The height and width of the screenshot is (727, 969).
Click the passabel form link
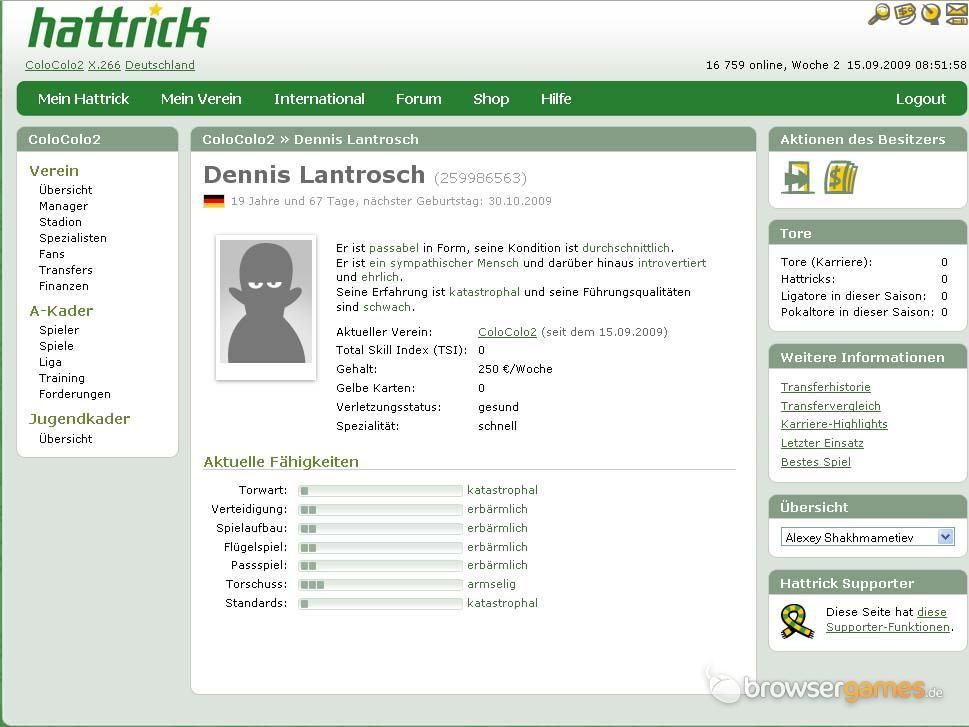(x=394, y=248)
